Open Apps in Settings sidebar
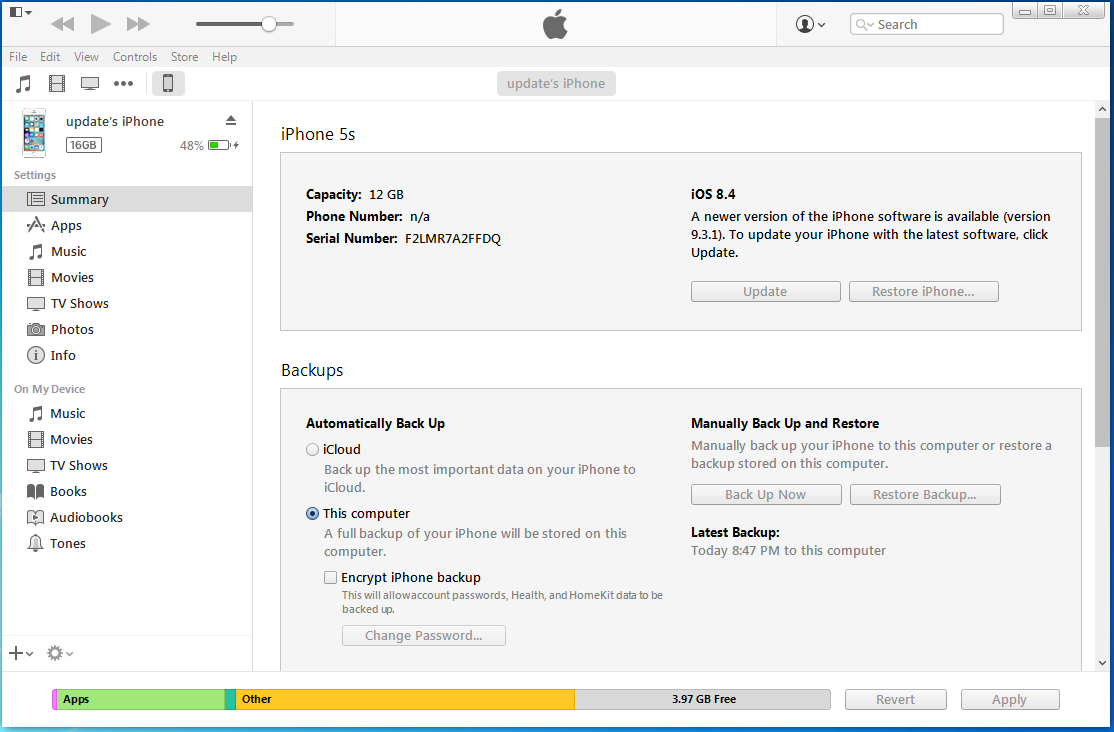Viewport: 1114px width, 732px height. point(127,225)
